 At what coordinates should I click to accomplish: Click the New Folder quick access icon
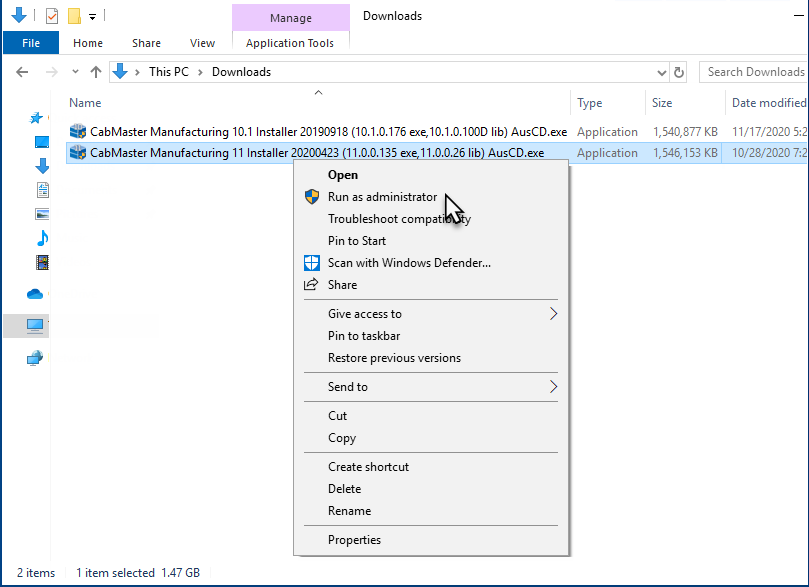[73, 15]
